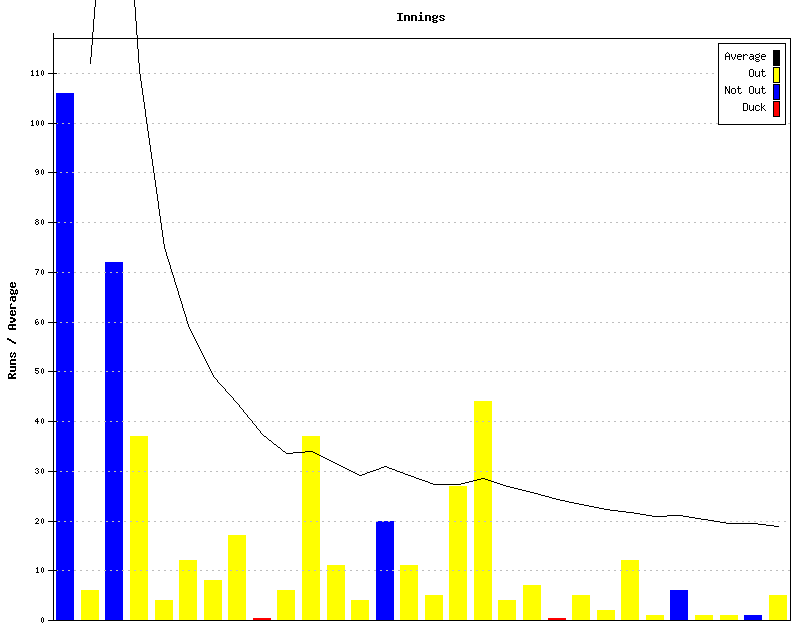Click the black Average legend swatch
The image size is (800, 640).
pyautogui.click(x=776, y=57)
